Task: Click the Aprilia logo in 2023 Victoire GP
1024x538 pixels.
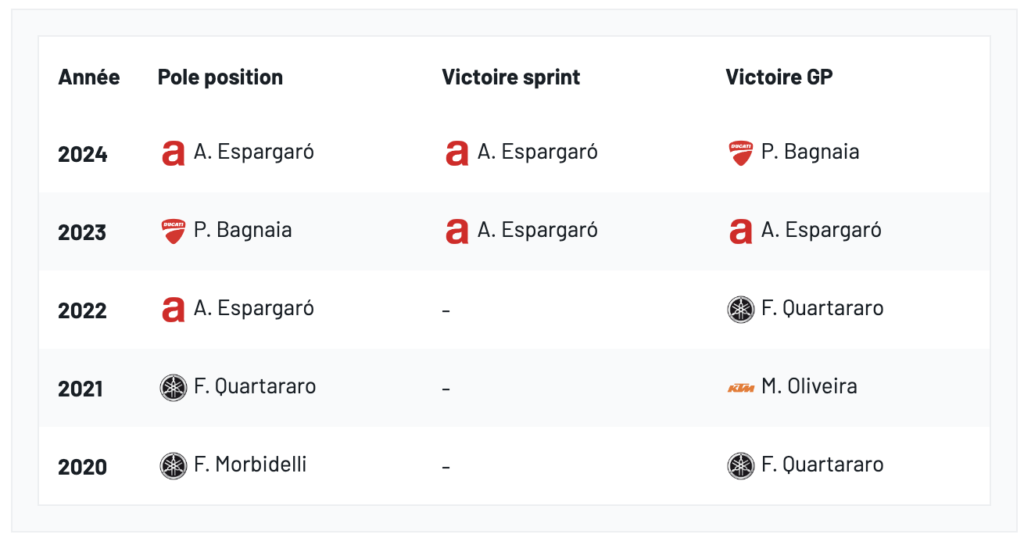Action: click(740, 231)
